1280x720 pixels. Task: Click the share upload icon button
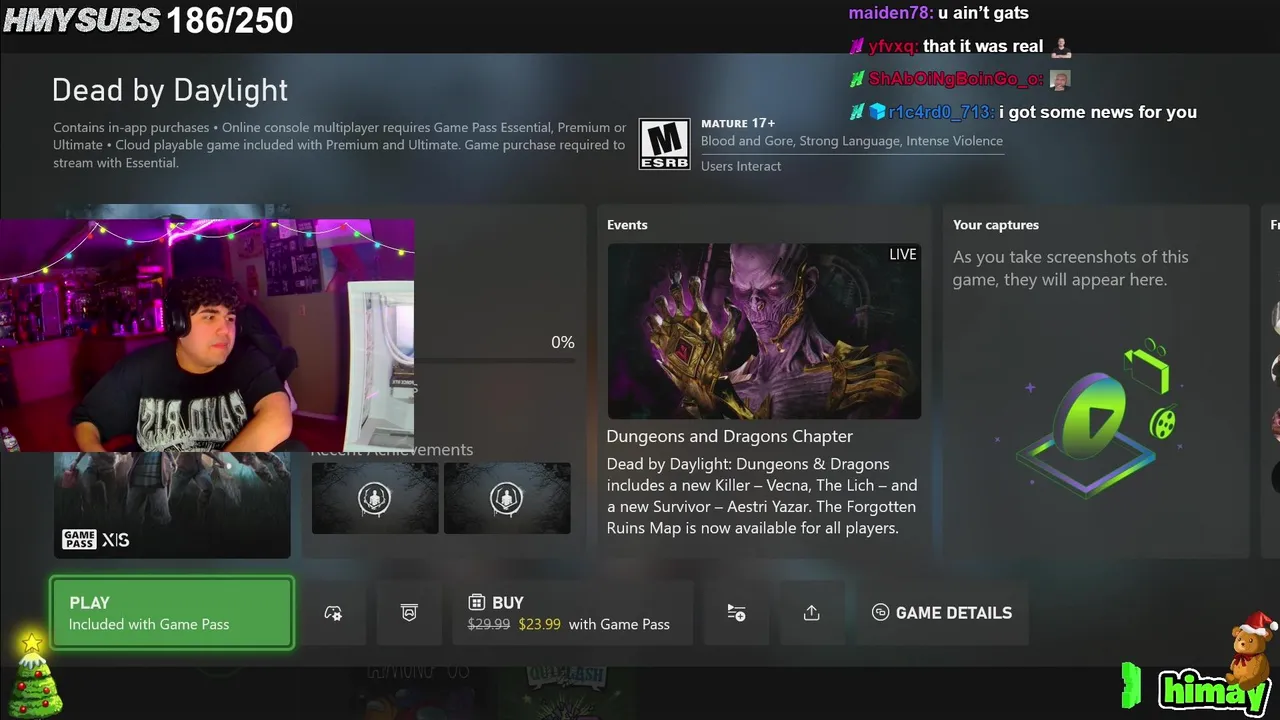pos(811,613)
